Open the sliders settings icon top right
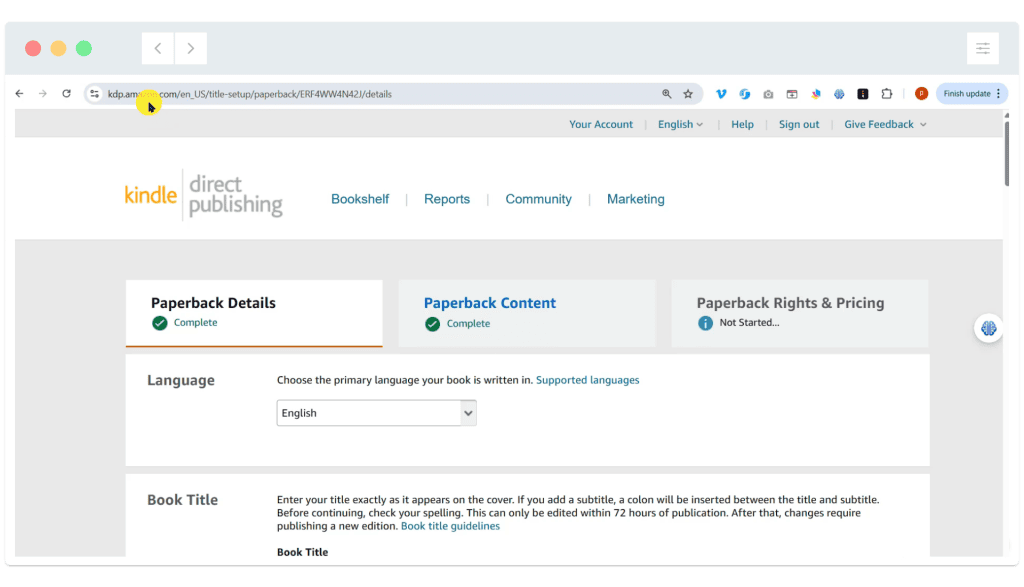The image size is (1024, 587). tap(983, 48)
